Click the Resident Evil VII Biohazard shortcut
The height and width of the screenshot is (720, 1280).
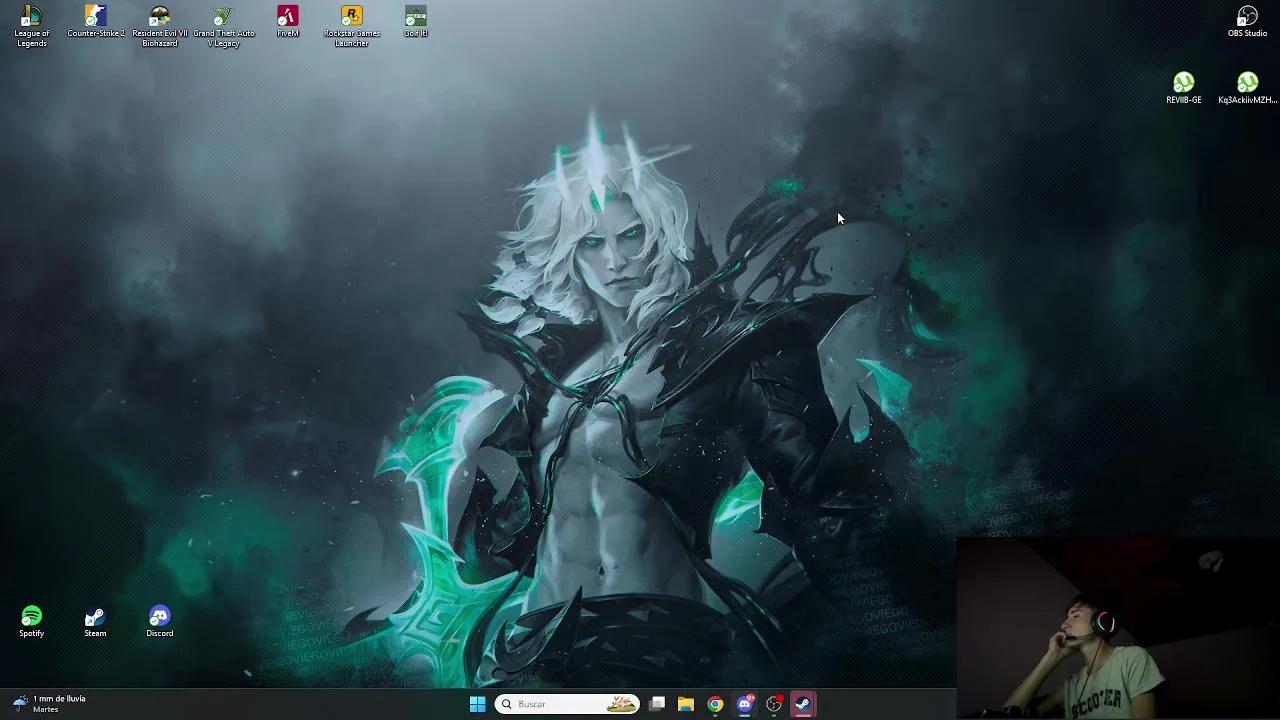(160, 18)
